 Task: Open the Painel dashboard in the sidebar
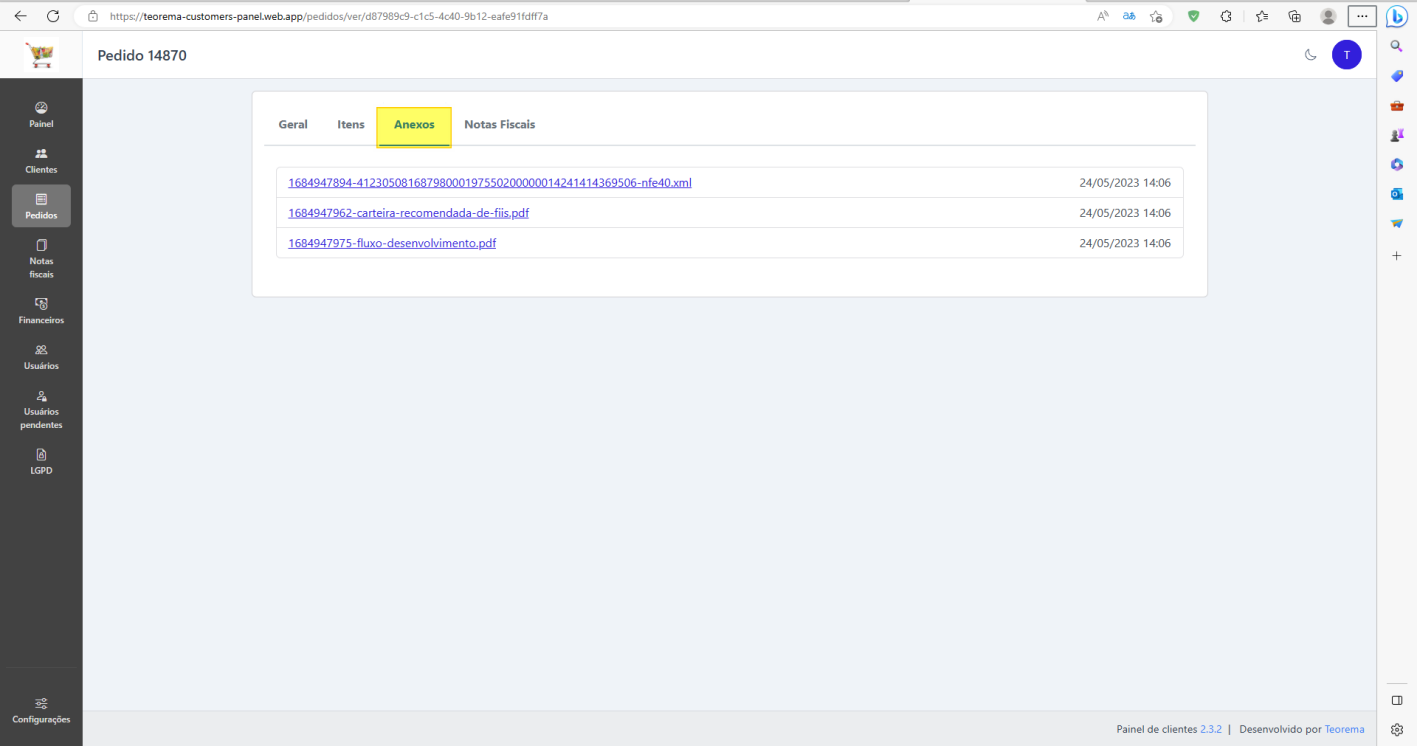[41, 114]
